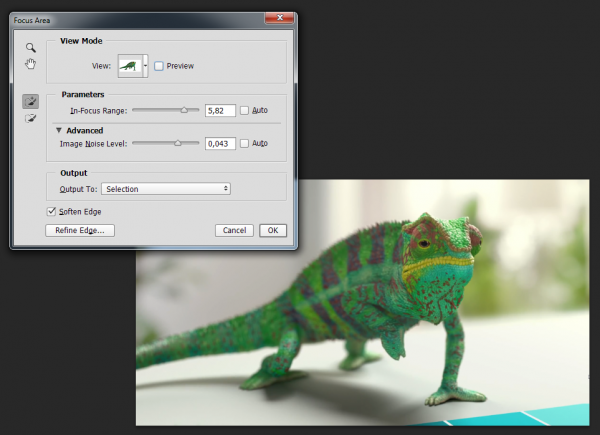600x435 pixels.
Task: Click the Image Noise Level value field
Action: (219, 144)
